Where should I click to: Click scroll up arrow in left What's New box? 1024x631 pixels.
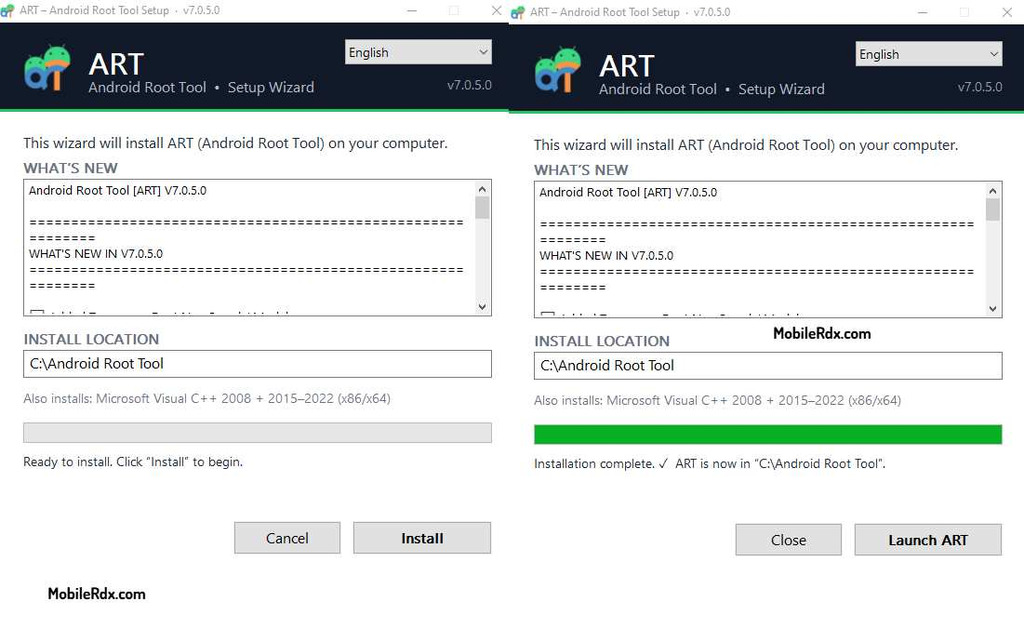pos(483,189)
